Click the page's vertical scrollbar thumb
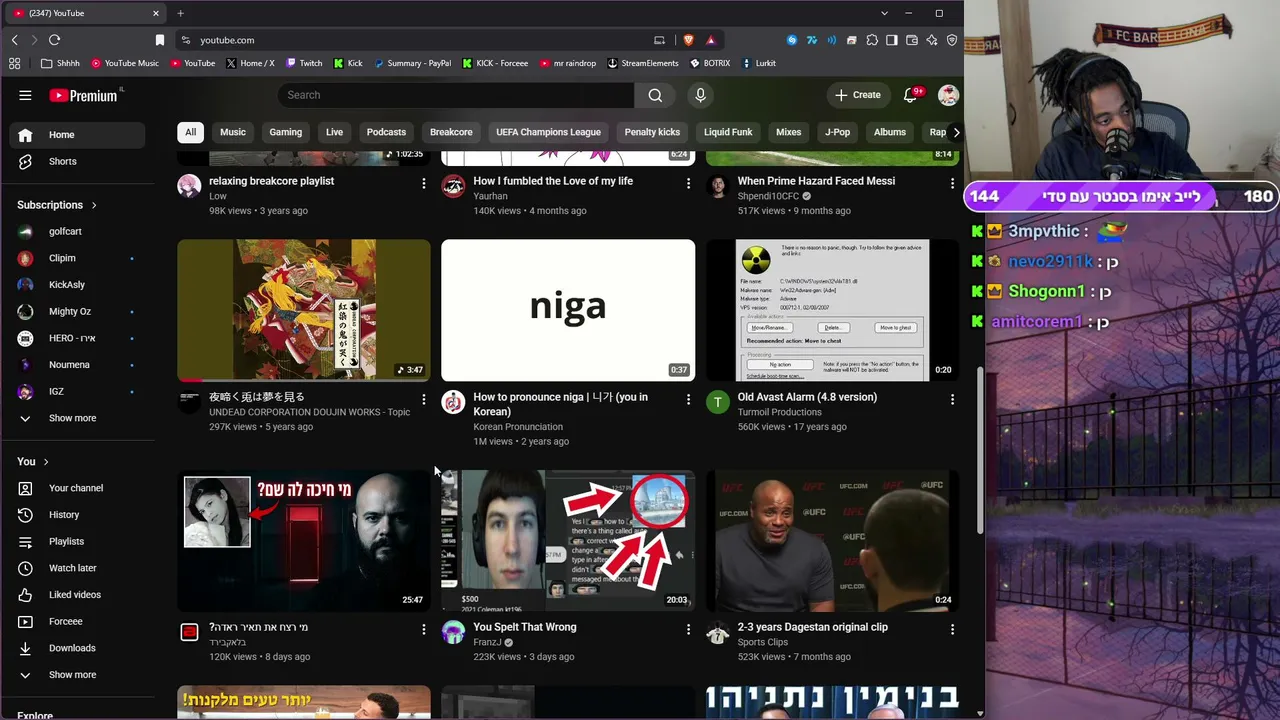 pyautogui.click(x=979, y=450)
